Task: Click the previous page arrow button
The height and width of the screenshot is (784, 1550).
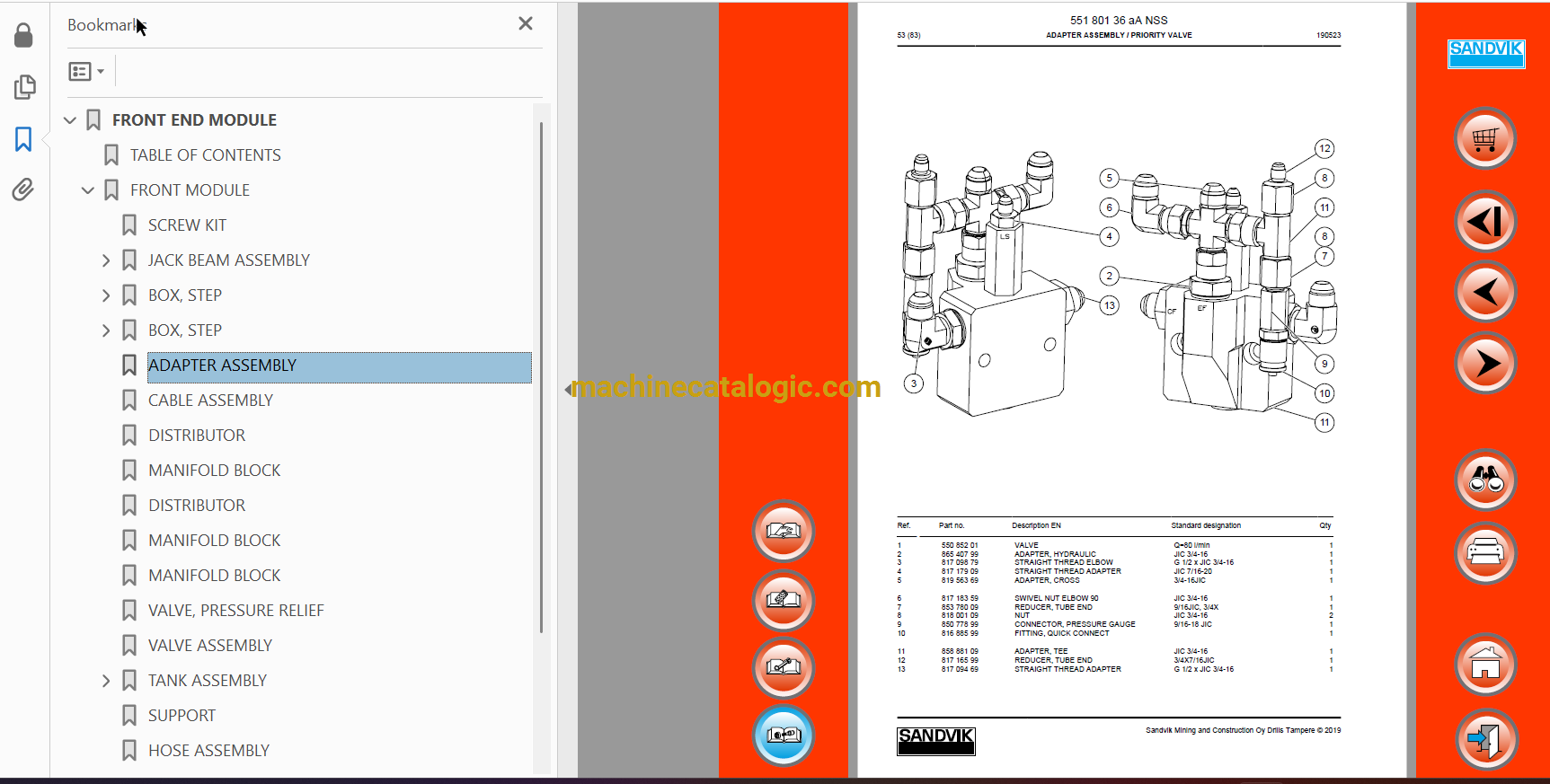Action: [x=1484, y=292]
